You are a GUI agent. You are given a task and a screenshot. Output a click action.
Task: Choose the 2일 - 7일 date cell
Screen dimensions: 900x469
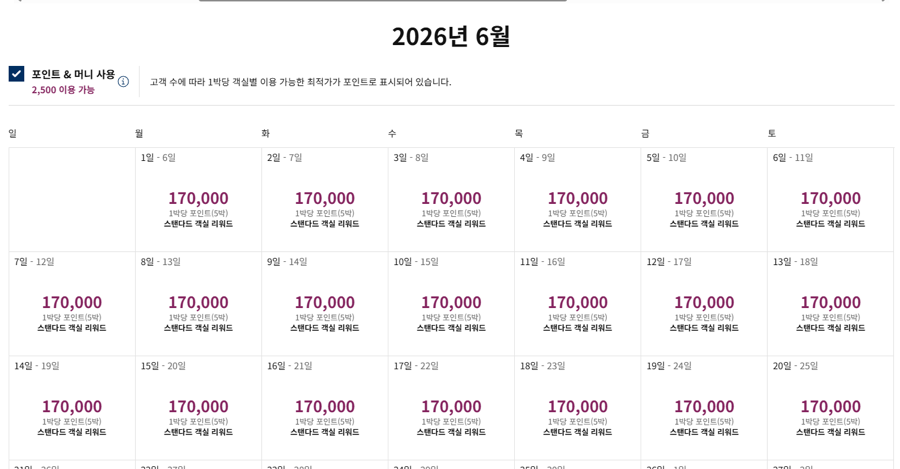pyautogui.click(x=324, y=200)
